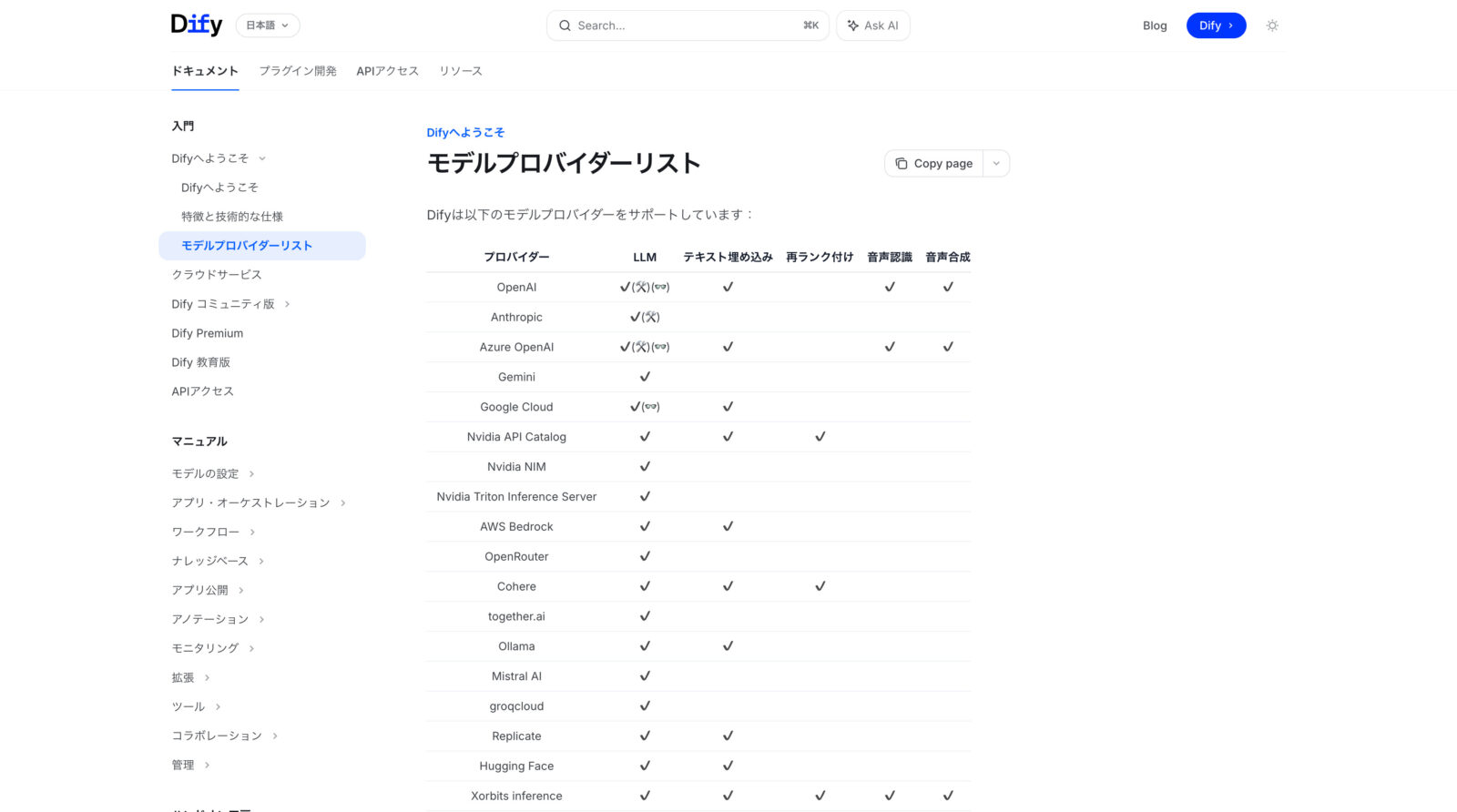Click the AWS Bedrock provider cell
Image resolution: width=1457 pixels, height=812 pixels.
(x=516, y=526)
